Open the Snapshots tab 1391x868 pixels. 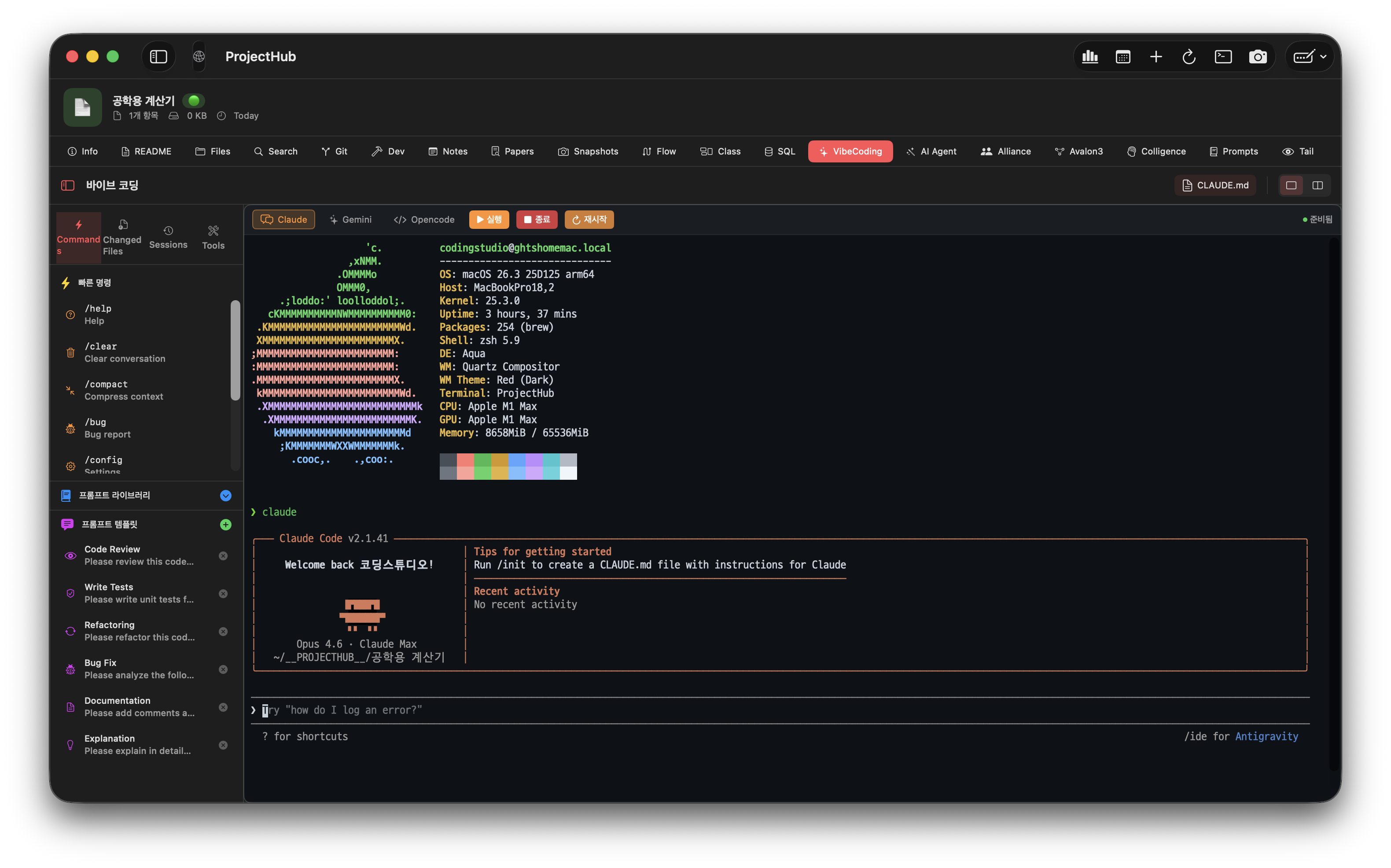pos(588,151)
